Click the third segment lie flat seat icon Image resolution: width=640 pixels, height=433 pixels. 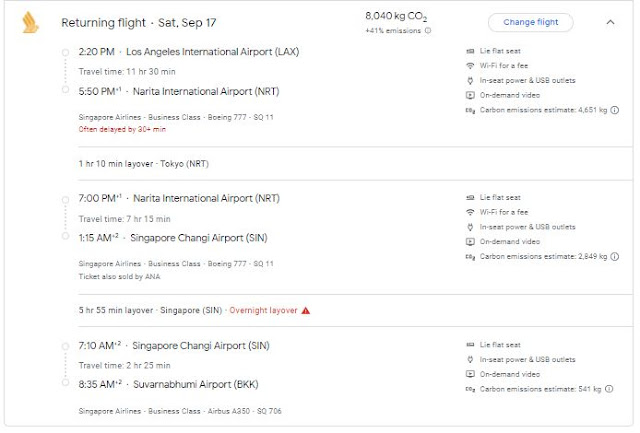pyautogui.click(x=471, y=344)
